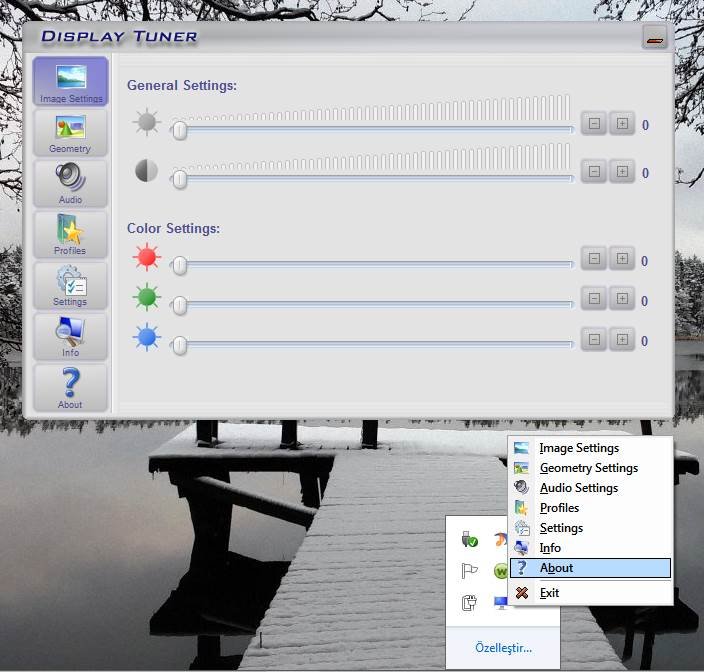Increase blue level with plus button
The height and width of the screenshot is (672, 704).
click(x=622, y=339)
